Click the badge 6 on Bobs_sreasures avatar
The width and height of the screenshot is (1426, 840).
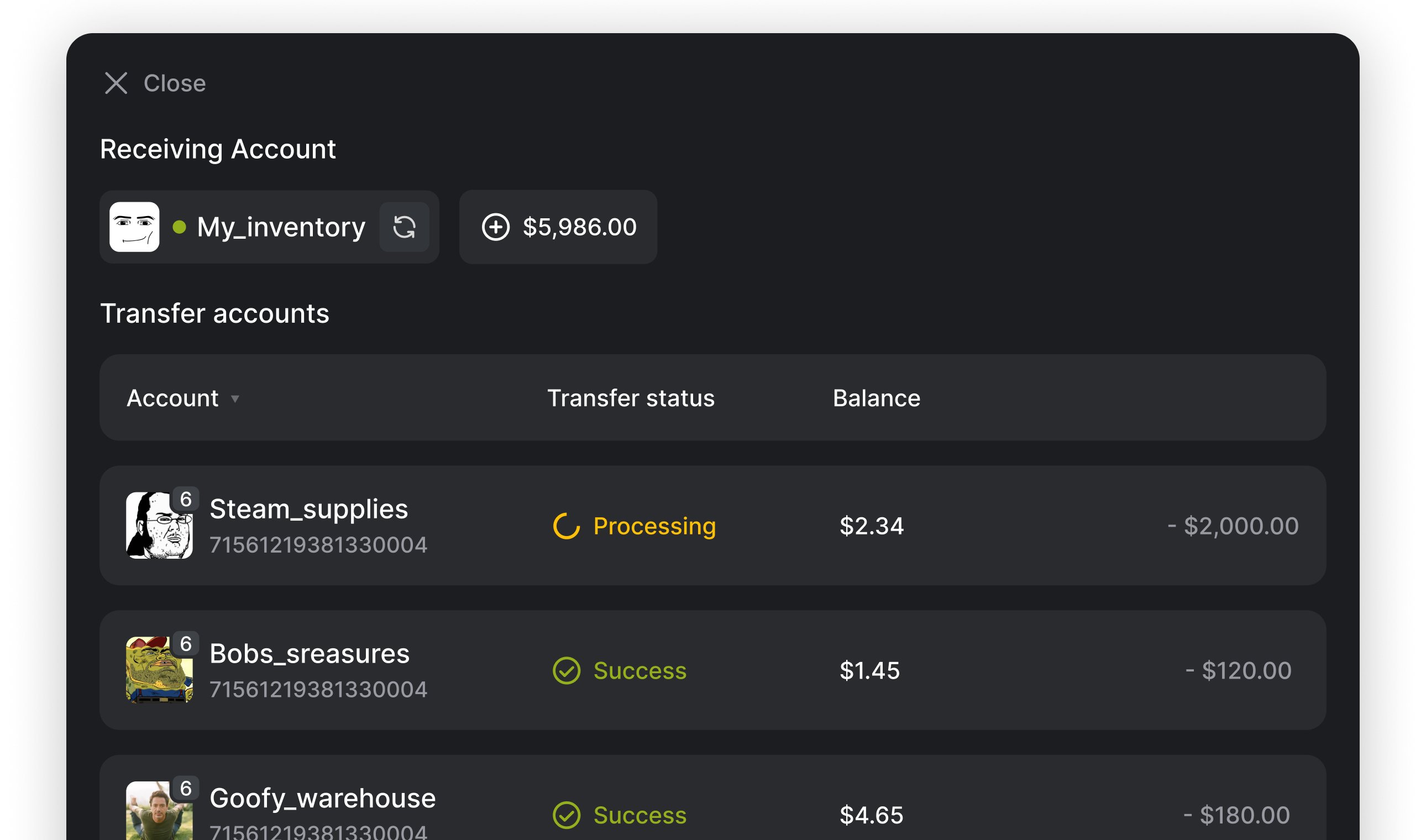tap(186, 644)
